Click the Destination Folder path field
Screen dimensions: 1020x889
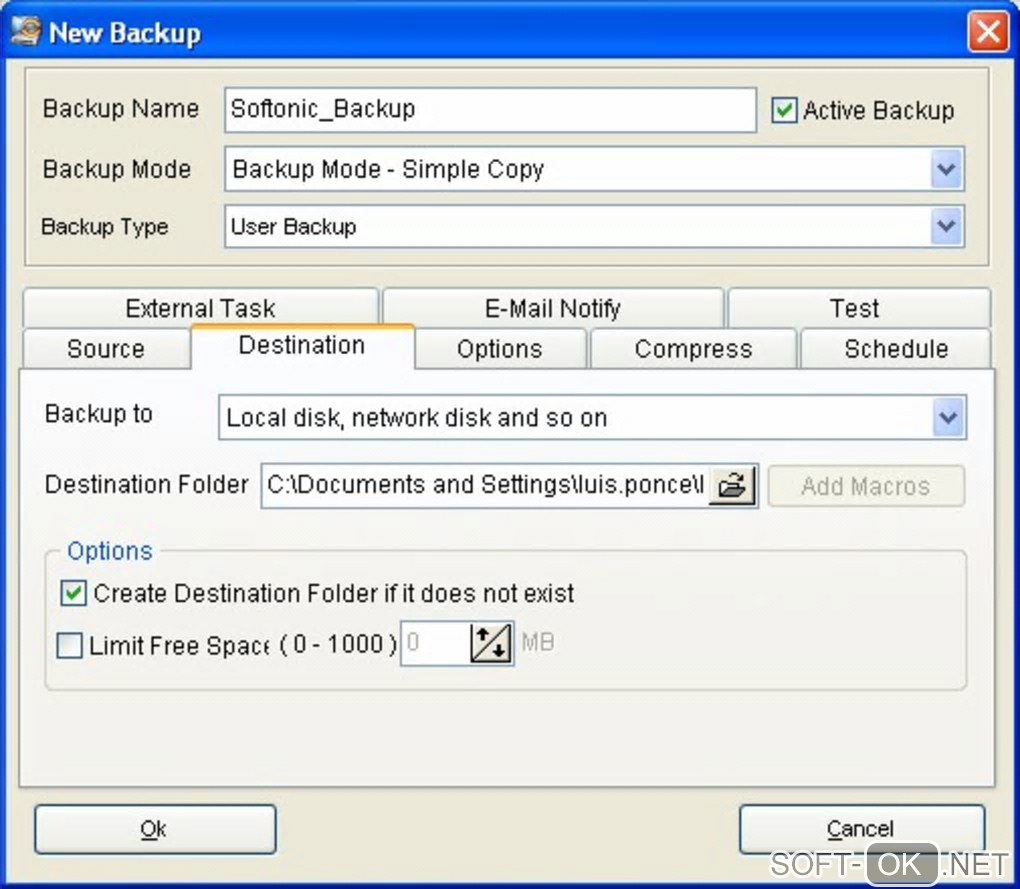[x=485, y=485]
